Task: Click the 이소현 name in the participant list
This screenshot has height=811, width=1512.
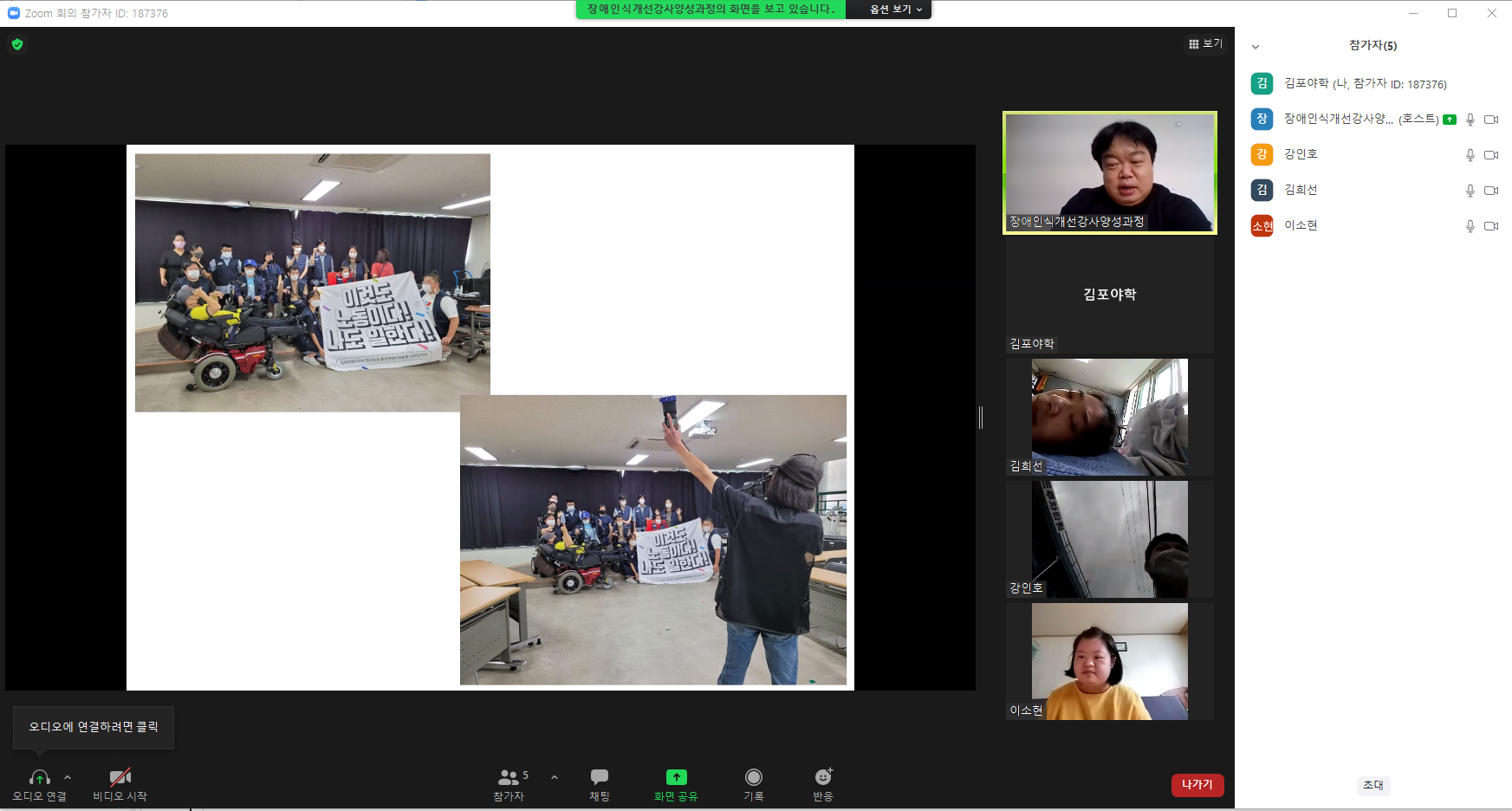Action: tap(1301, 225)
